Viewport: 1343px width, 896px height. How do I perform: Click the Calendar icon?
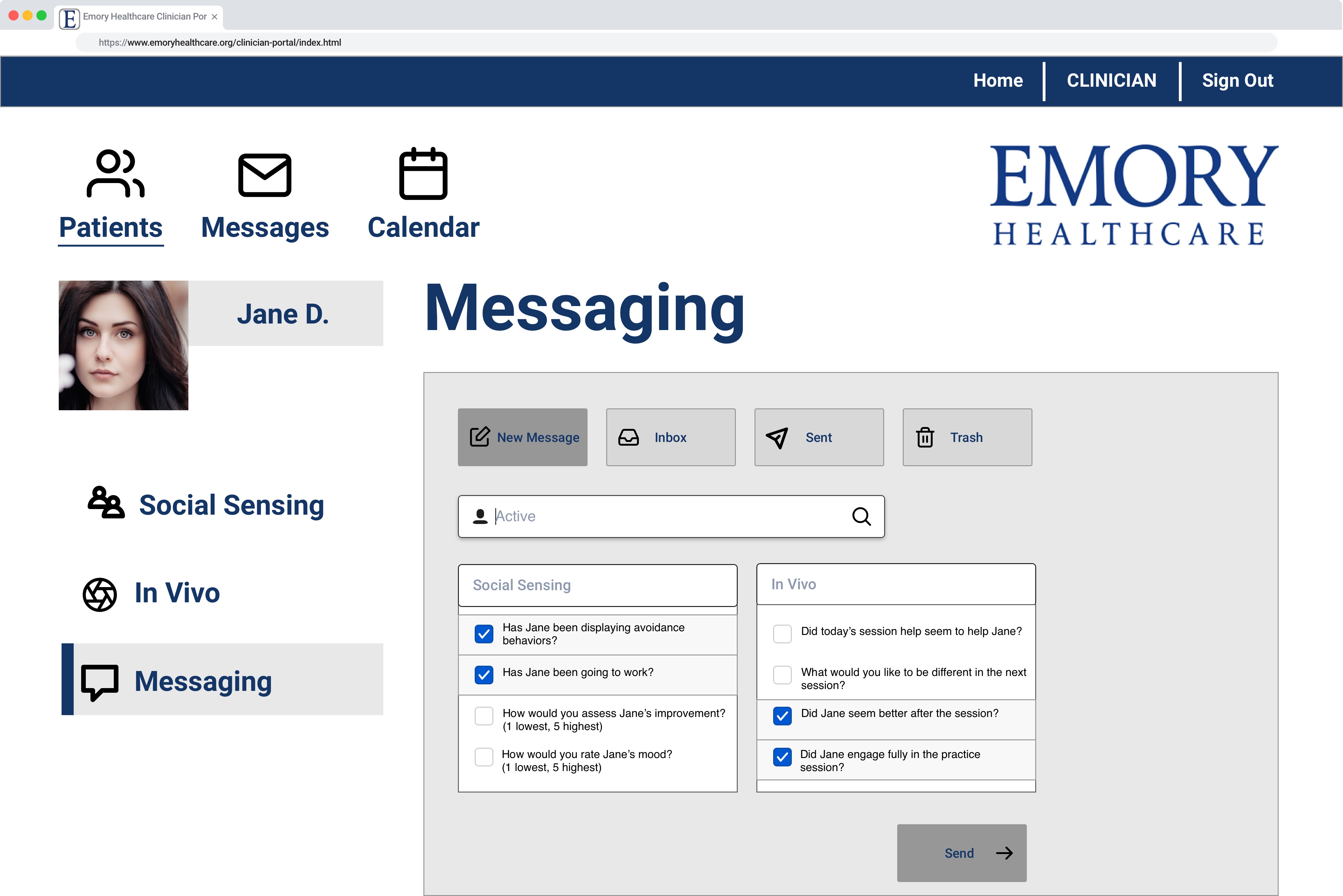423,174
